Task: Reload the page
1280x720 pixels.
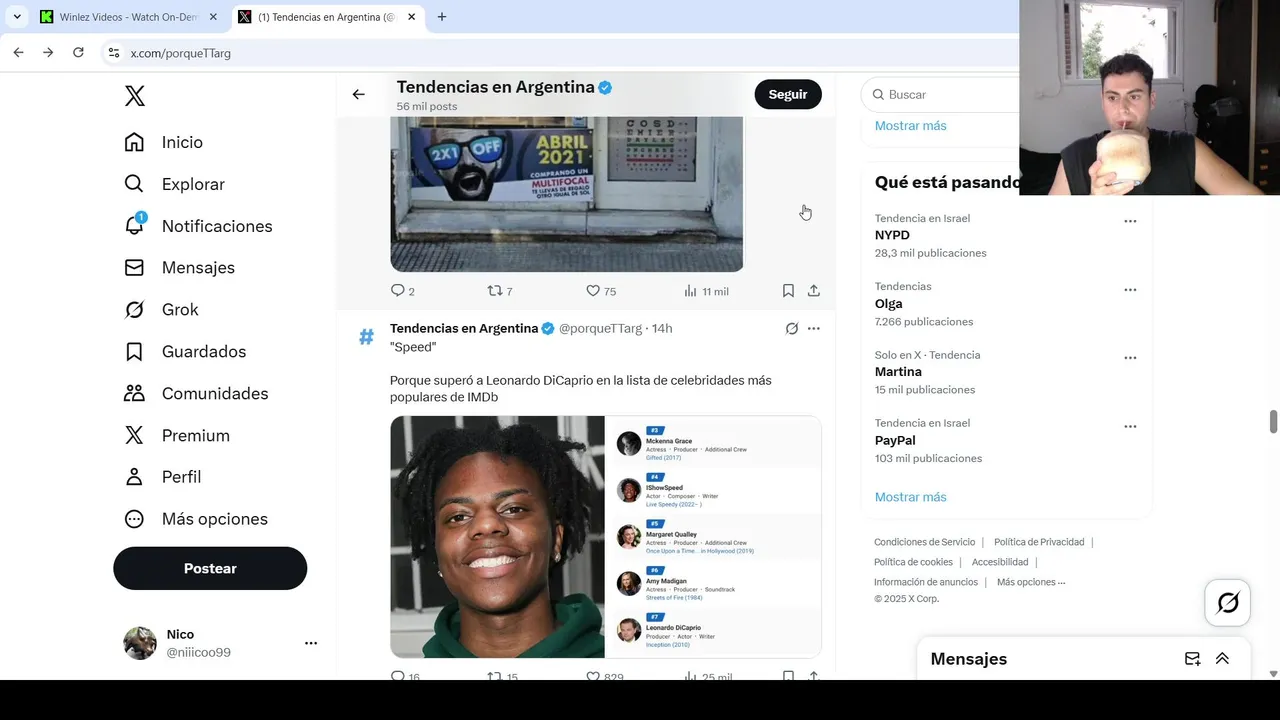Action: pos(78,52)
